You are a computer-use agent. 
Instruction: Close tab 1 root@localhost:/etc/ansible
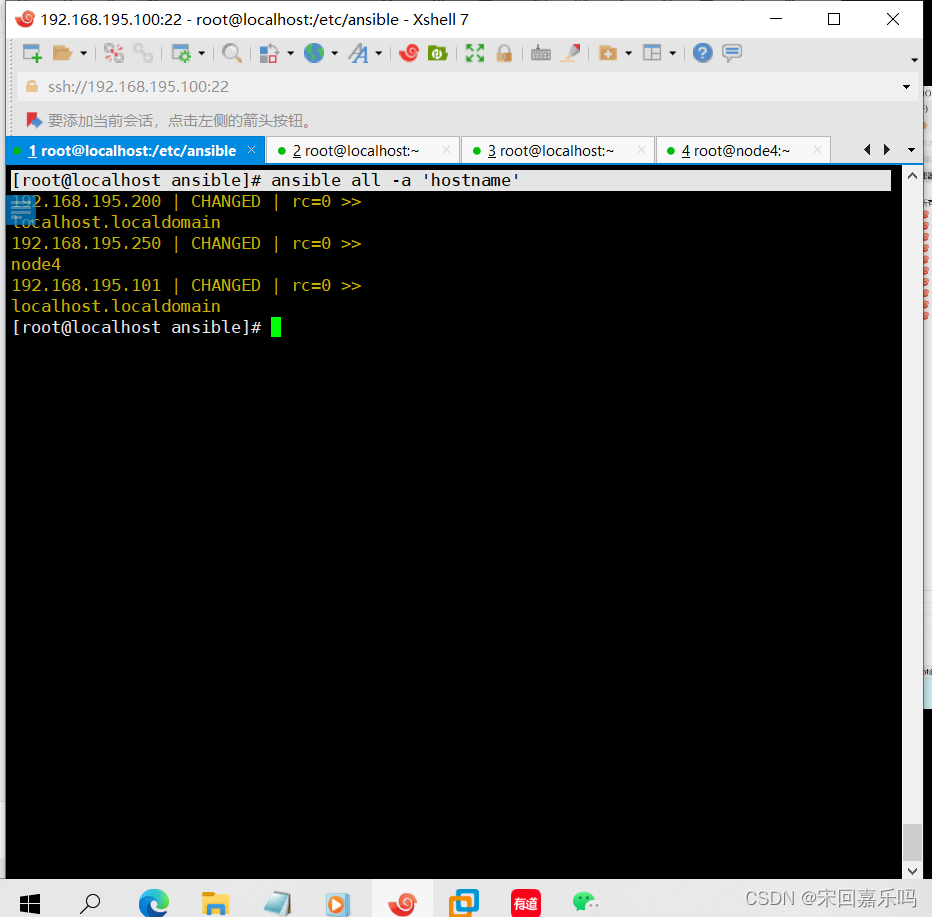click(251, 150)
